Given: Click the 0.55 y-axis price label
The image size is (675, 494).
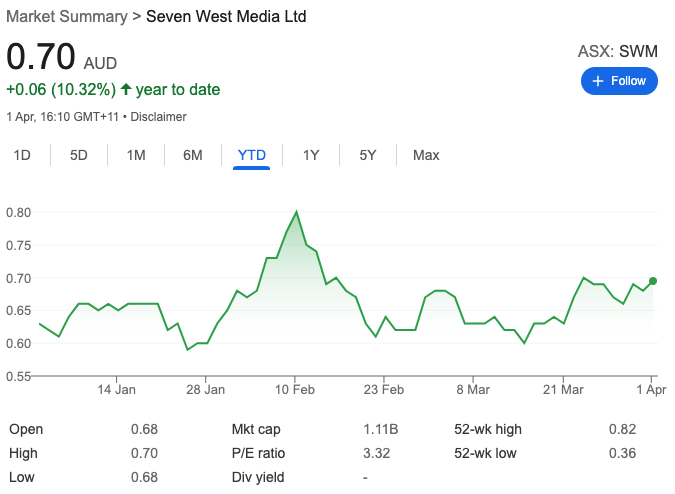Looking at the screenshot, I should pyautogui.click(x=19, y=377).
